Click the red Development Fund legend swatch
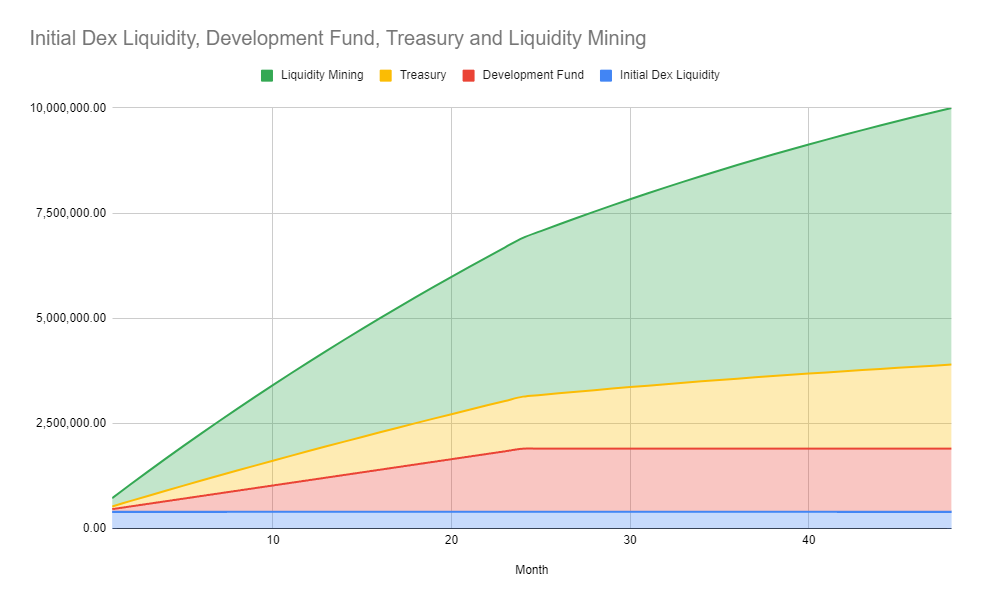981x606 pixels. [468, 75]
